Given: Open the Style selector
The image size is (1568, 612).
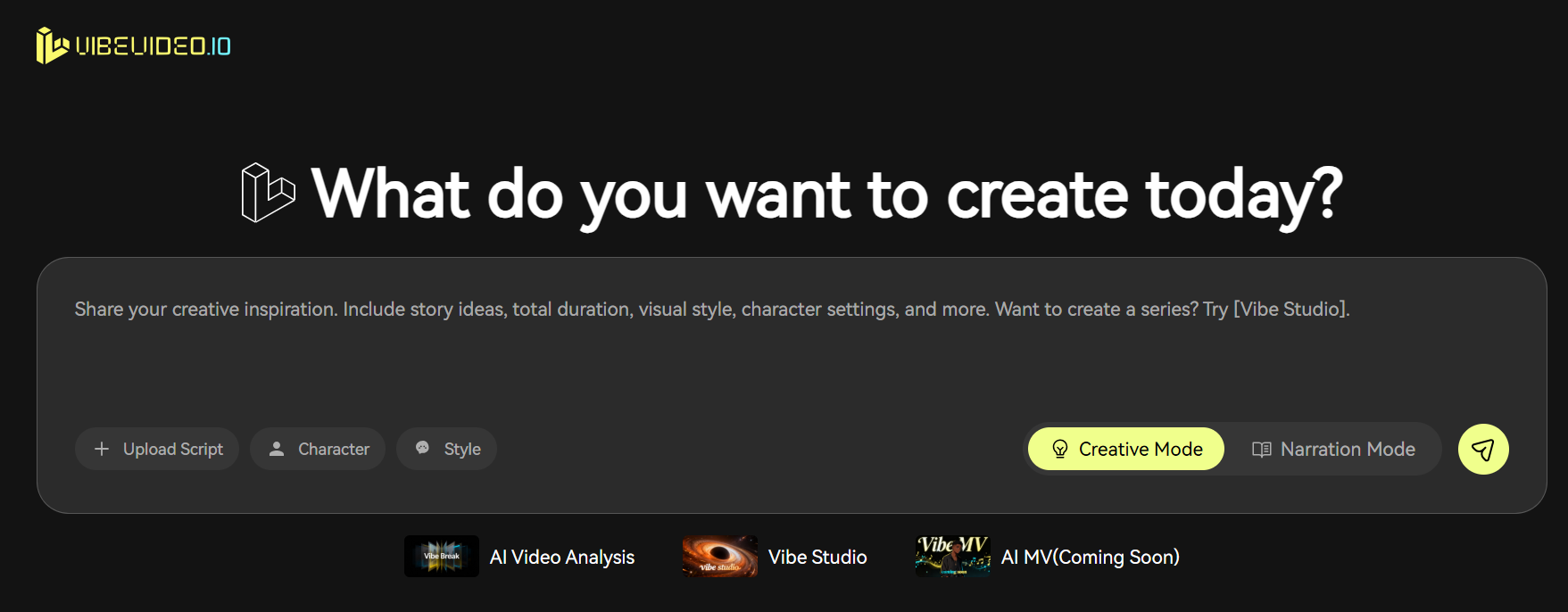Looking at the screenshot, I should click(x=446, y=449).
